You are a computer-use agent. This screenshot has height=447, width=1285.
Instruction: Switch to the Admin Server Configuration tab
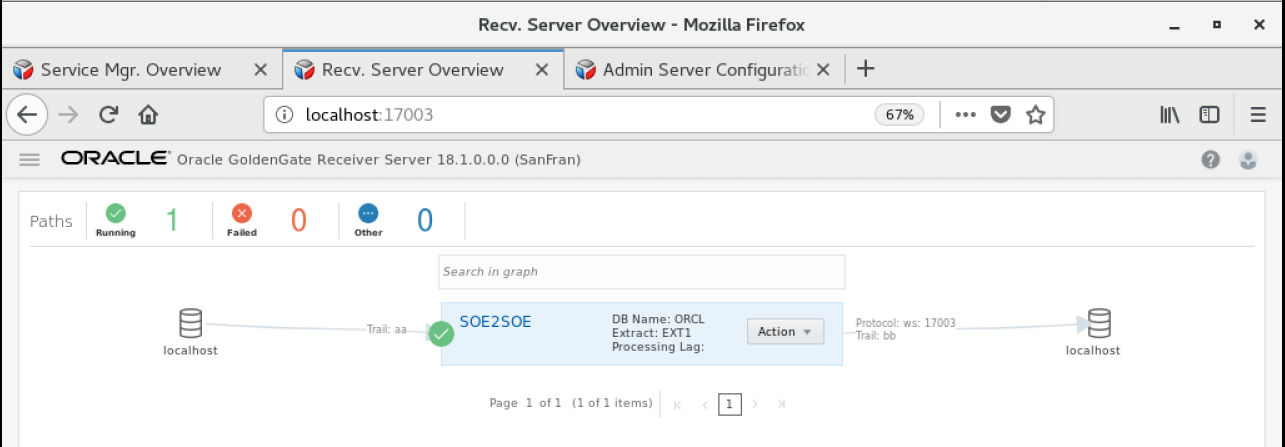point(704,70)
